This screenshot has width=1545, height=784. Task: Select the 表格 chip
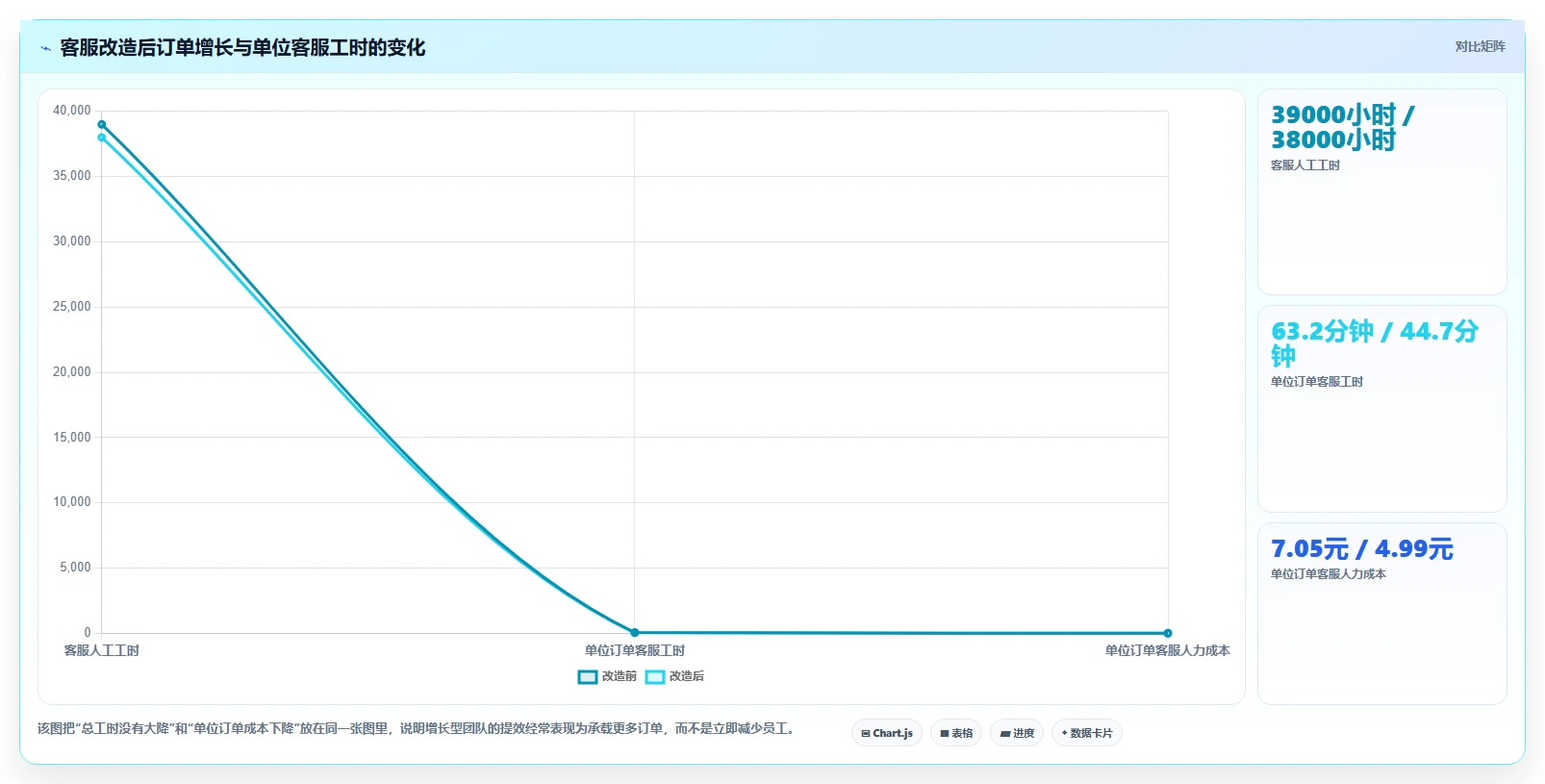[956, 733]
